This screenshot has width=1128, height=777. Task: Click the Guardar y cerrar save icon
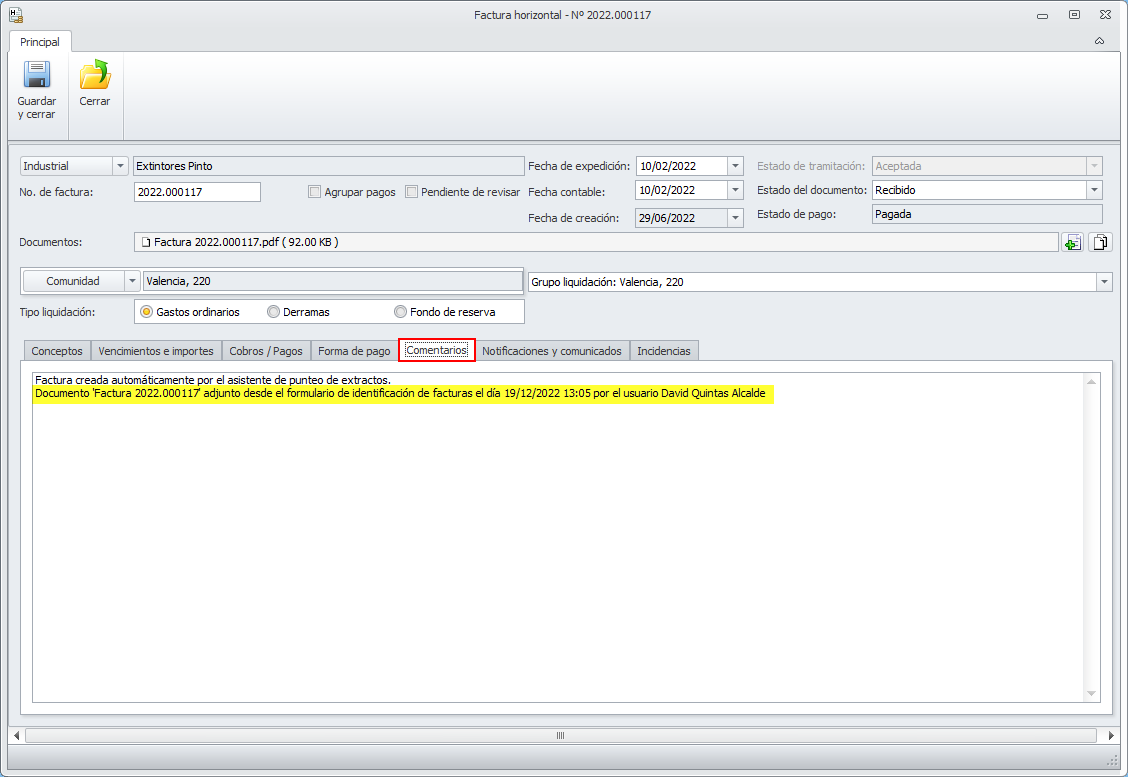tap(37, 75)
